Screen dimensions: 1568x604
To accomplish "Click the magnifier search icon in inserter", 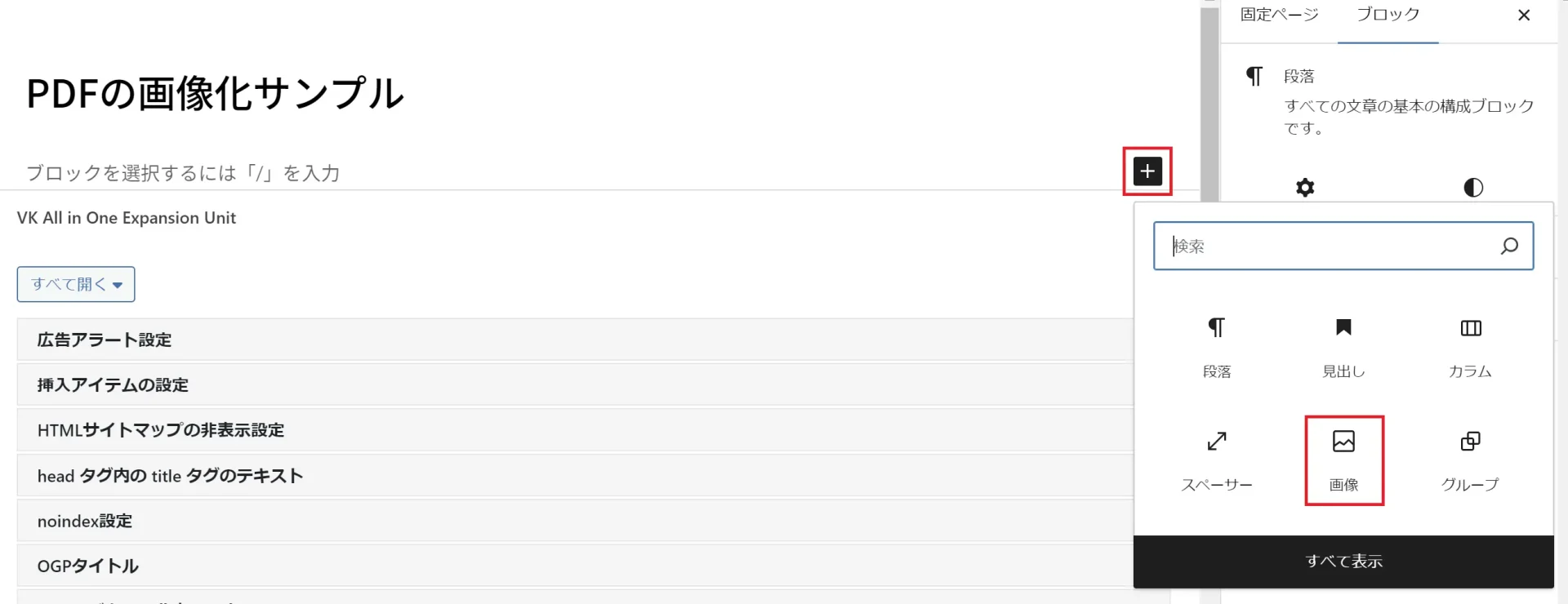I will [1509, 246].
